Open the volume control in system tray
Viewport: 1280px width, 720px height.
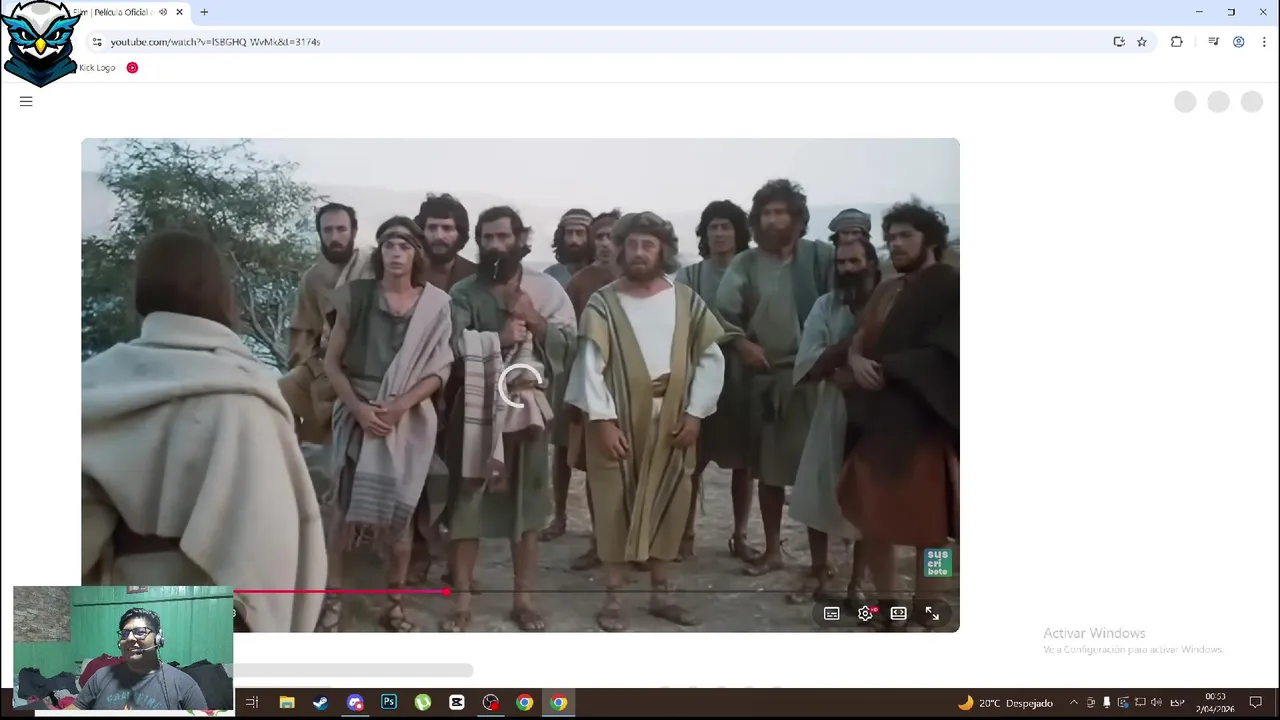pyautogui.click(x=1157, y=703)
